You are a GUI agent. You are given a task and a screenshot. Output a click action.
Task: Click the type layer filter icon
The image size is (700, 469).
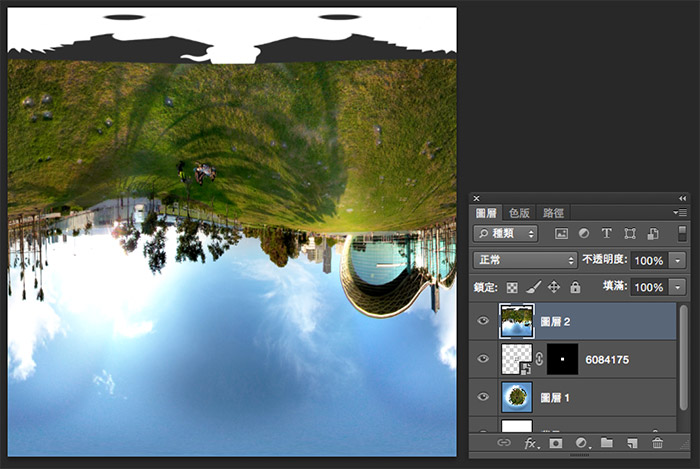tap(606, 233)
